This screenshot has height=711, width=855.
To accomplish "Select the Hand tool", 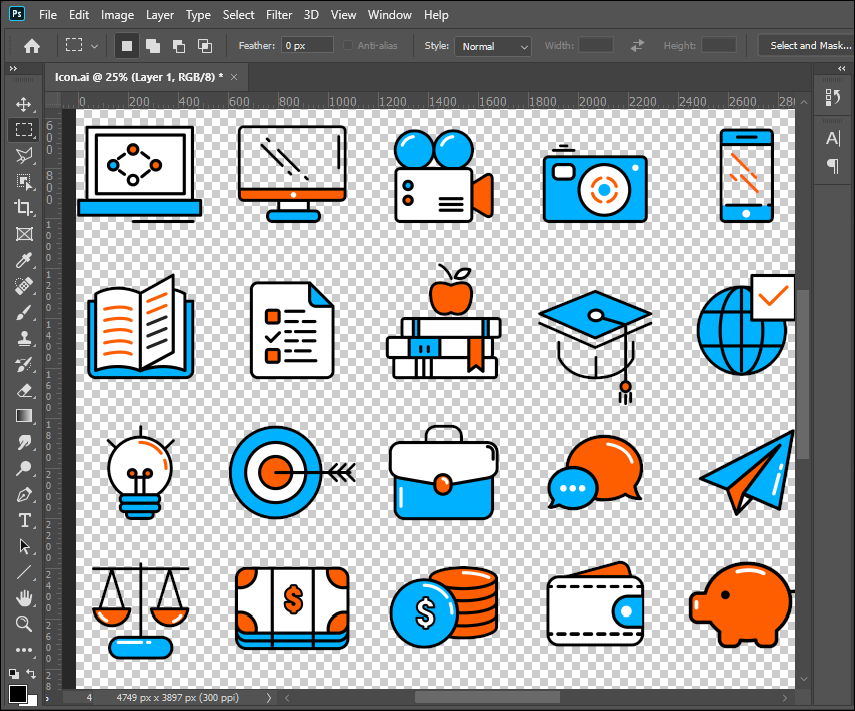I will point(24,598).
